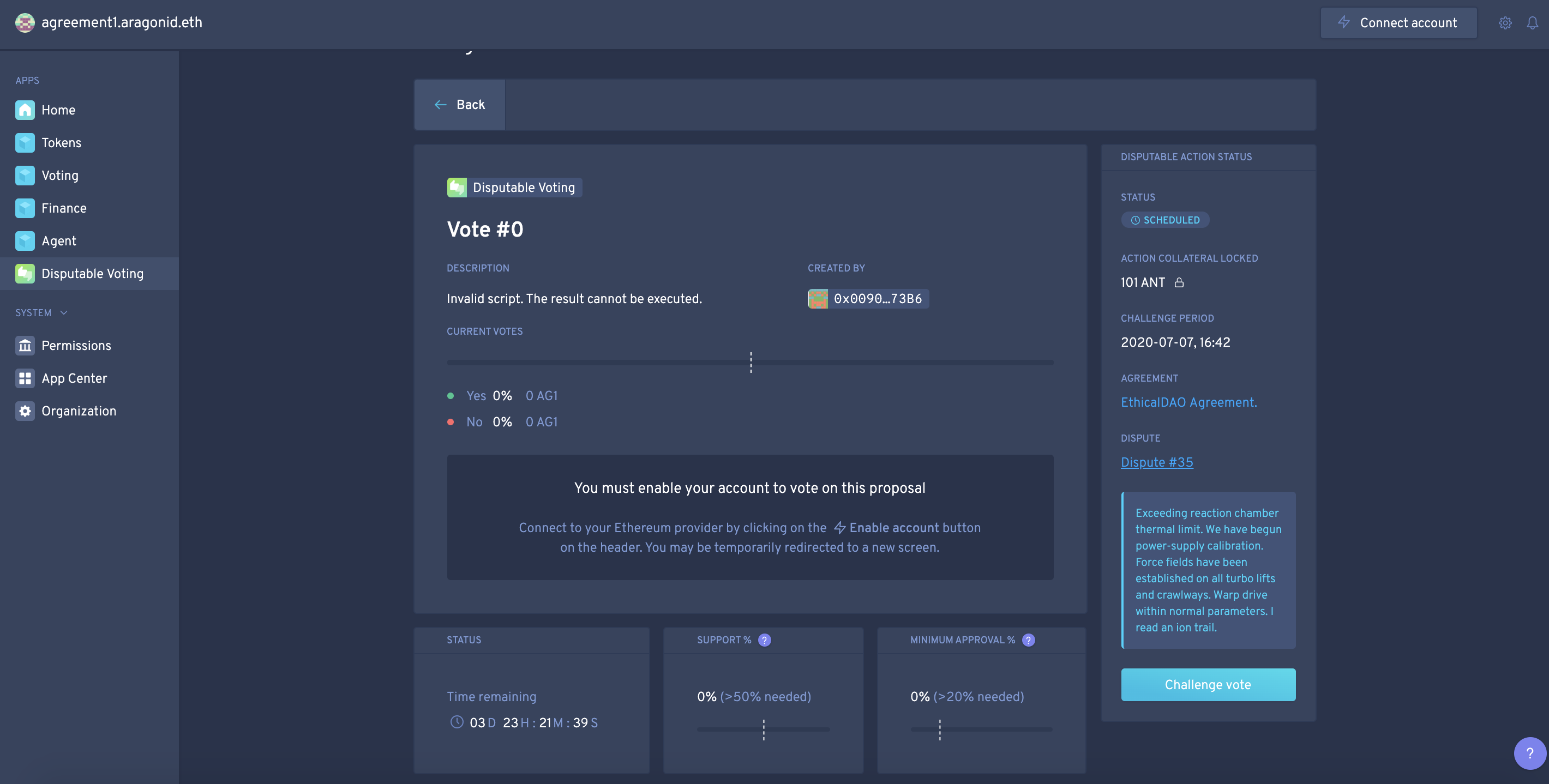
Task: Click the settings gear icon in header
Action: [x=1504, y=23]
